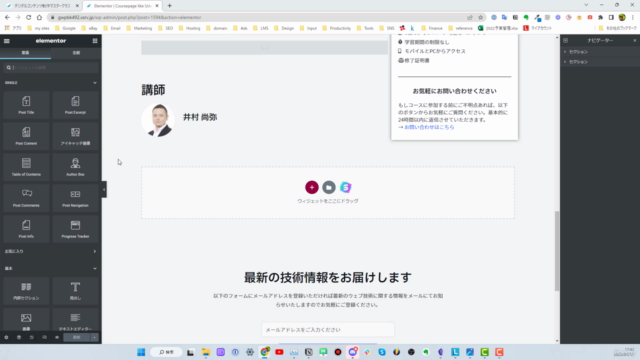Click the instructor profile photo

click(158, 120)
